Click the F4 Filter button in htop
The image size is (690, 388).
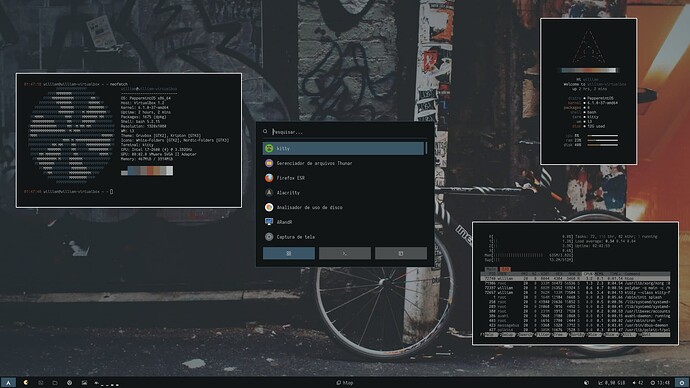(x=543, y=335)
